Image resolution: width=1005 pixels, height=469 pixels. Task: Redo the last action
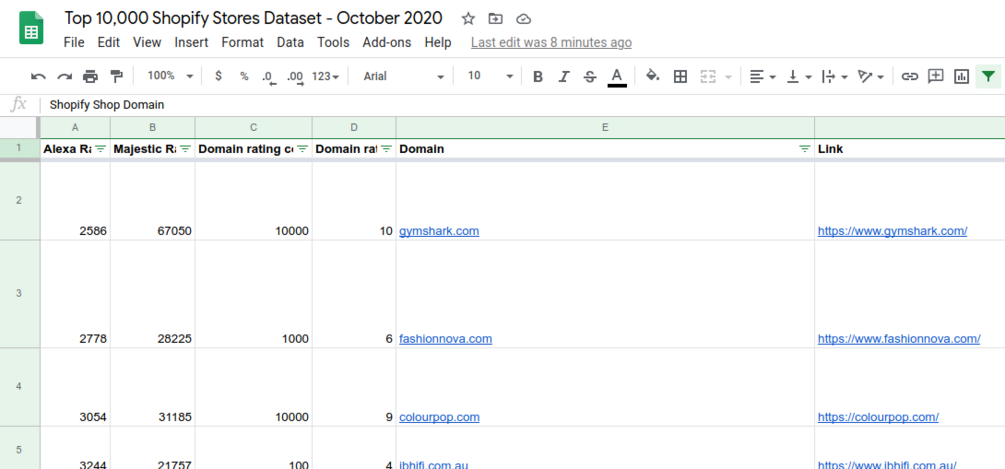65,77
